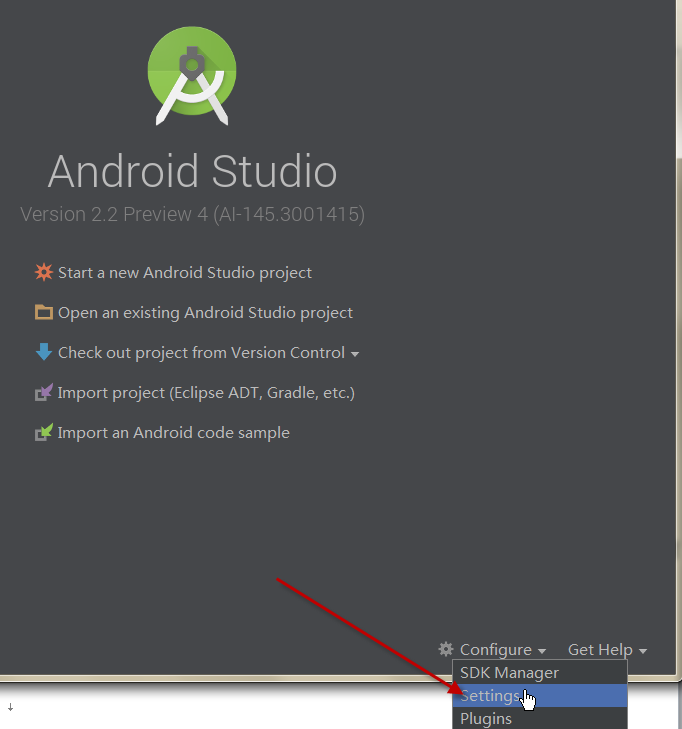Choose Settings in the Configure menu
The image size is (682, 729).
(540, 696)
